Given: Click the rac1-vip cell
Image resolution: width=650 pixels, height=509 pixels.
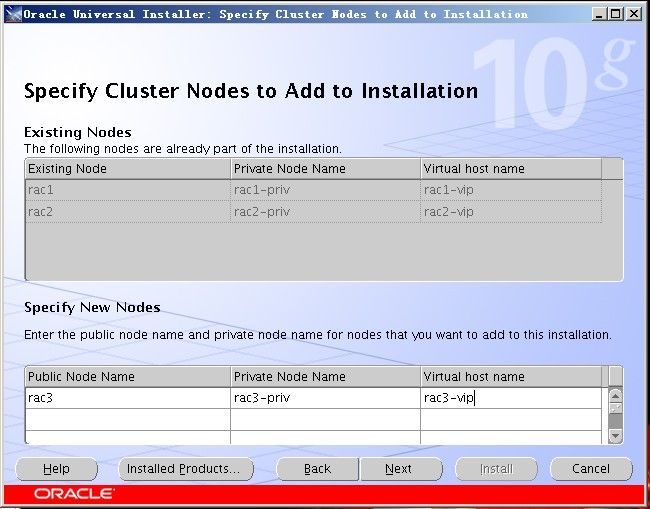Looking at the screenshot, I should coord(511,190).
